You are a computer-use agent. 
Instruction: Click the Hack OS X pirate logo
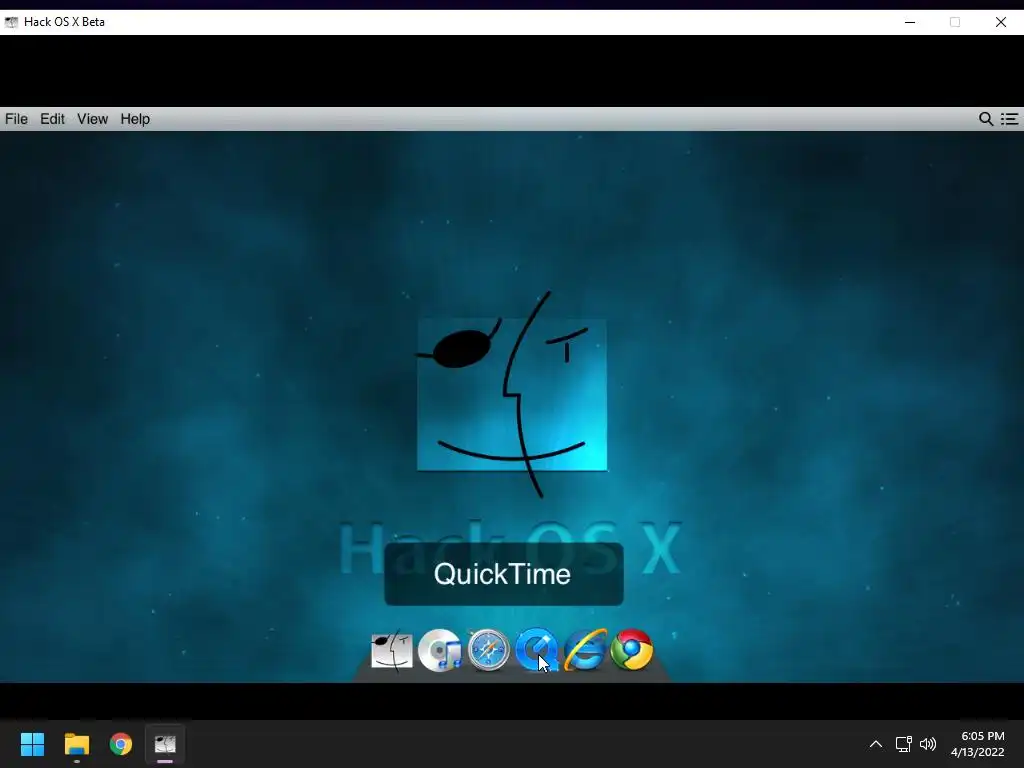click(512, 394)
